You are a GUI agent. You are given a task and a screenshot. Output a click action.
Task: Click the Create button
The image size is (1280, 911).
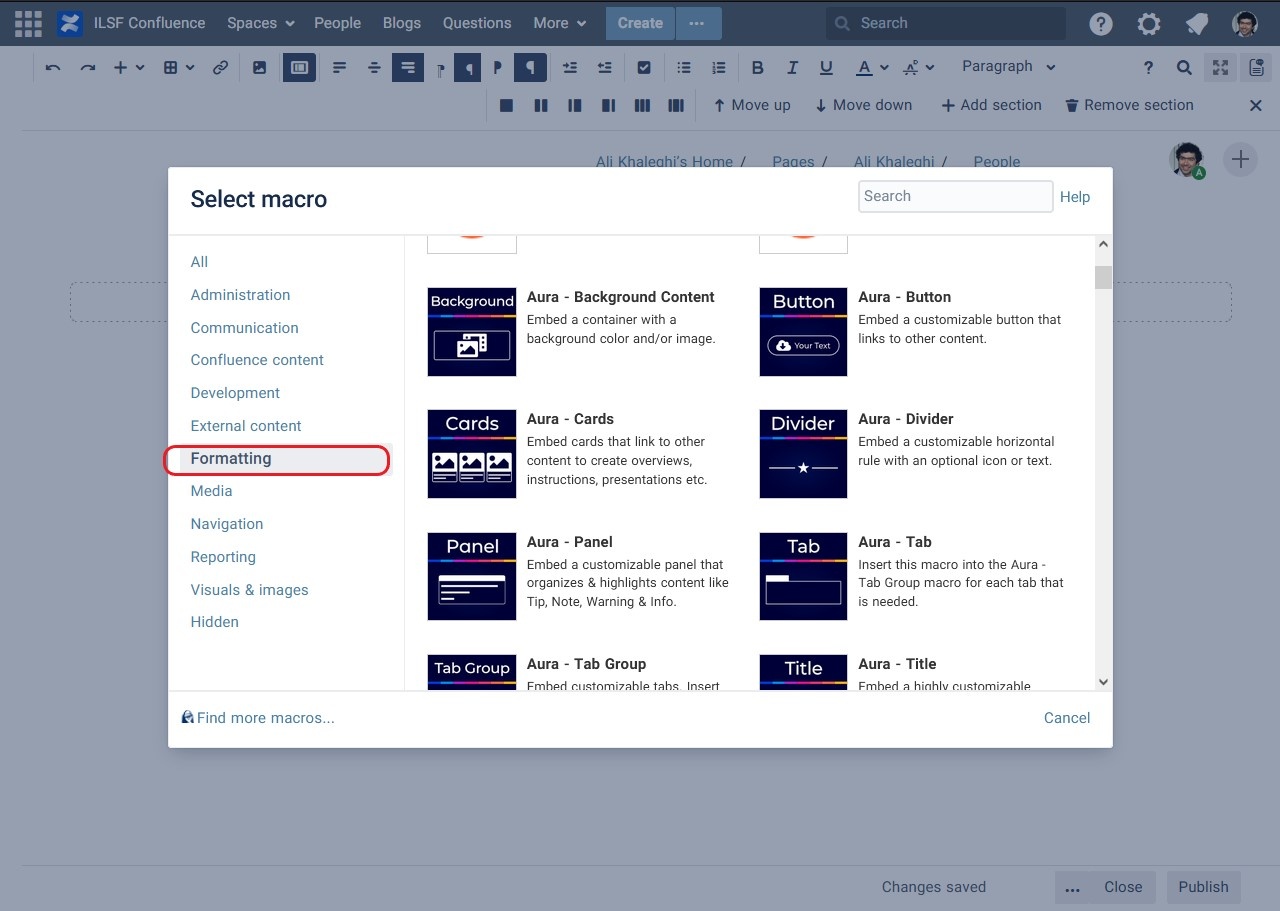(x=640, y=23)
